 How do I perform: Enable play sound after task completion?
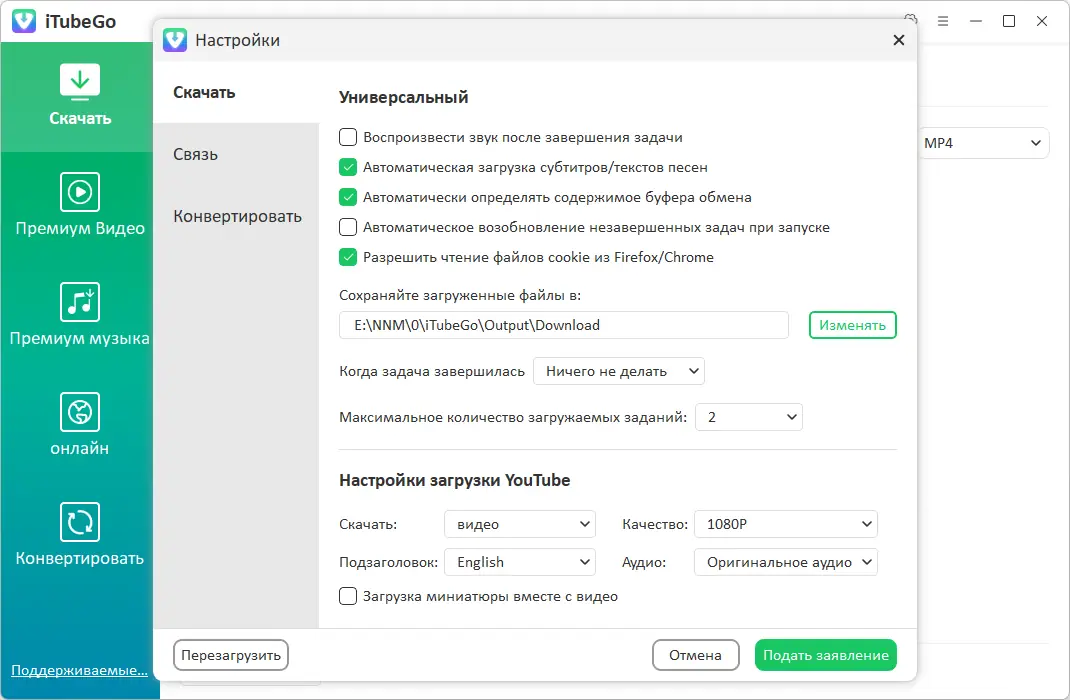click(348, 137)
